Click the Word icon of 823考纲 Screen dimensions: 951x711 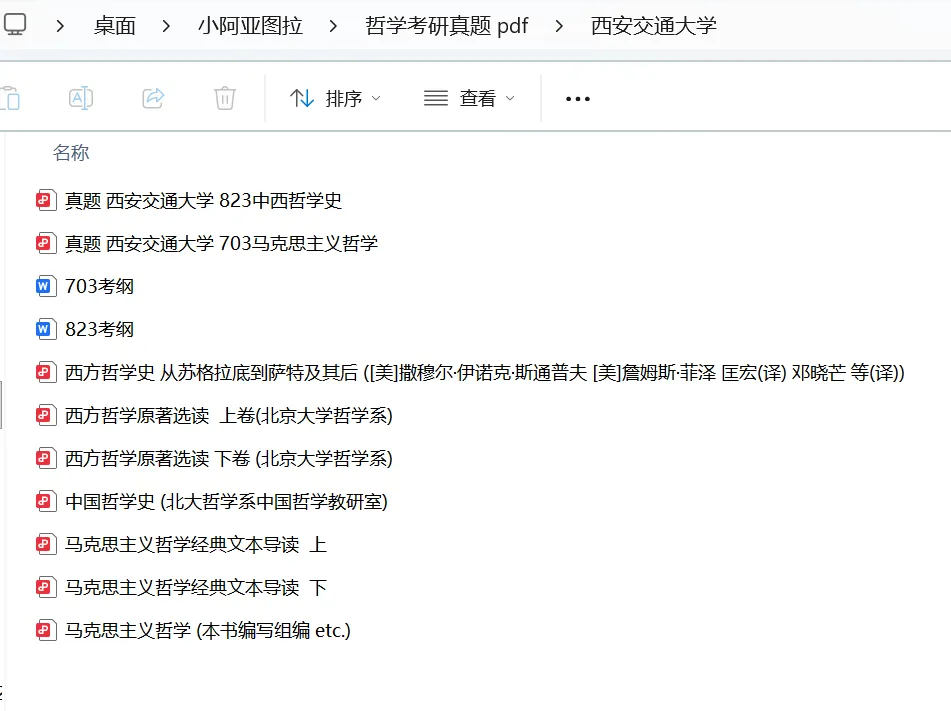(x=45, y=328)
